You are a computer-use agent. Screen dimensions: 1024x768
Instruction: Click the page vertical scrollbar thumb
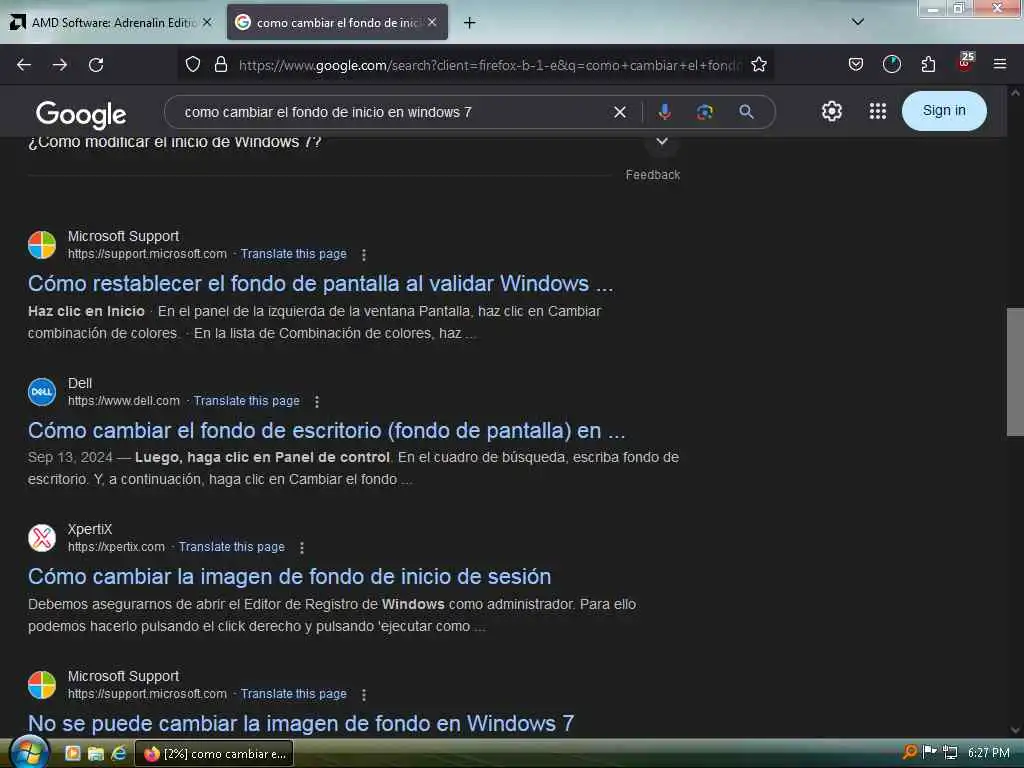tap(1015, 372)
